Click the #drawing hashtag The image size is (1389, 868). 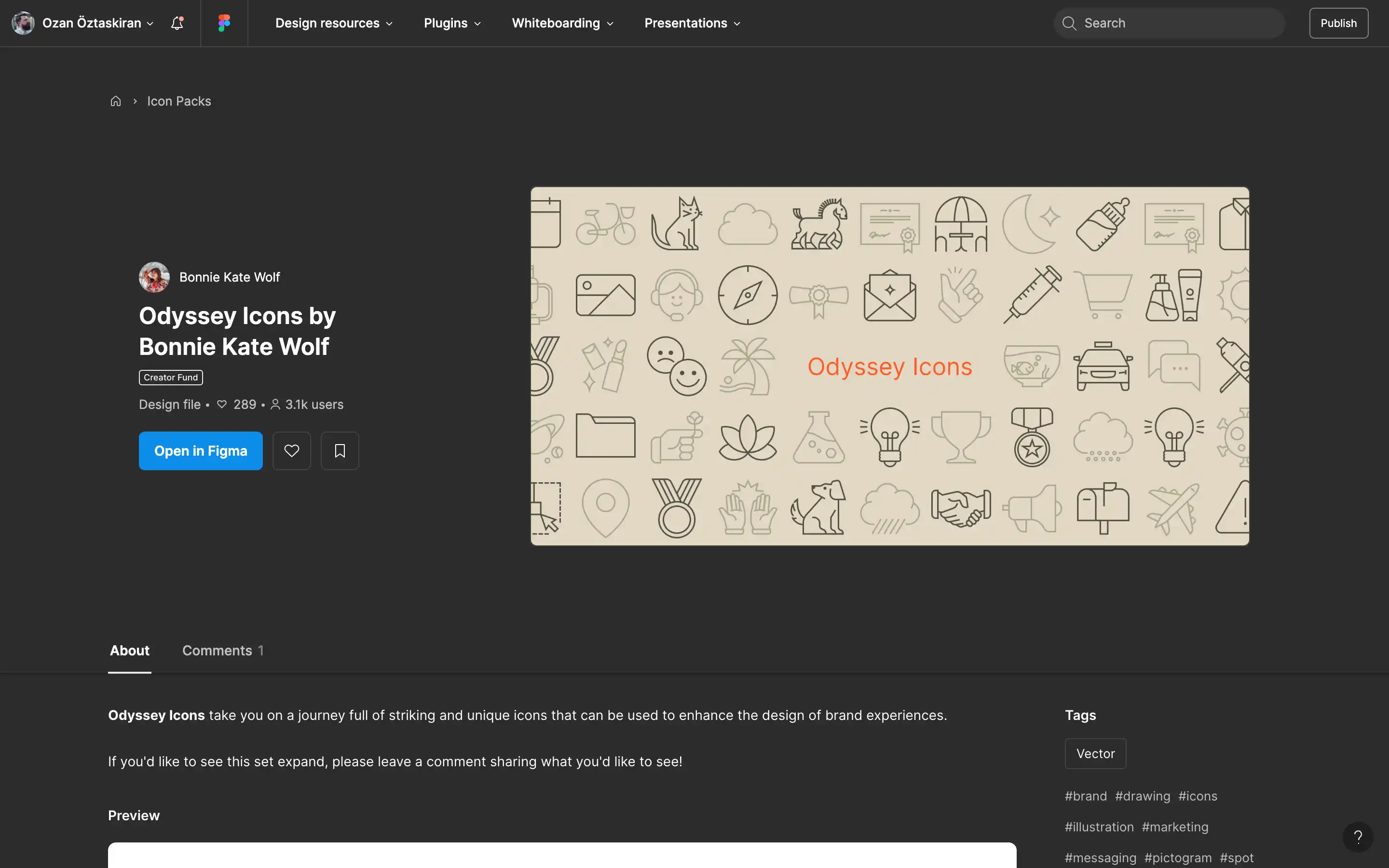pos(1142,796)
